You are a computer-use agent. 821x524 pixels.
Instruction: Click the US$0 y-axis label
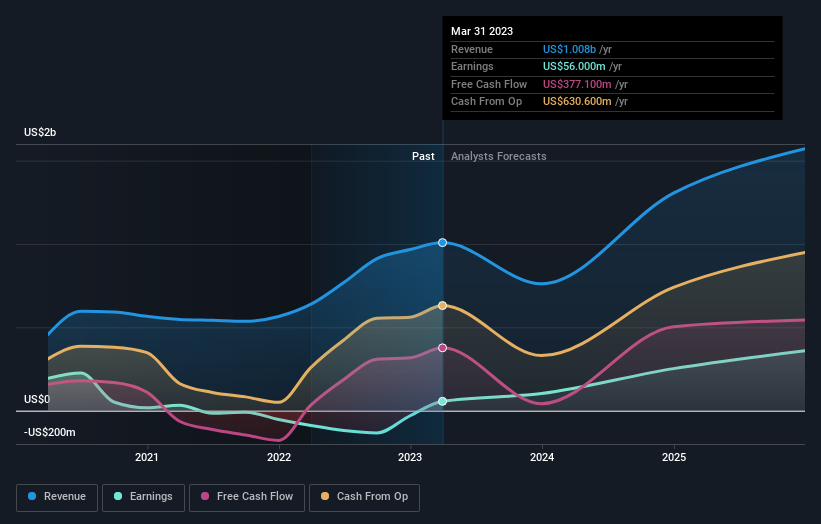pos(37,399)
